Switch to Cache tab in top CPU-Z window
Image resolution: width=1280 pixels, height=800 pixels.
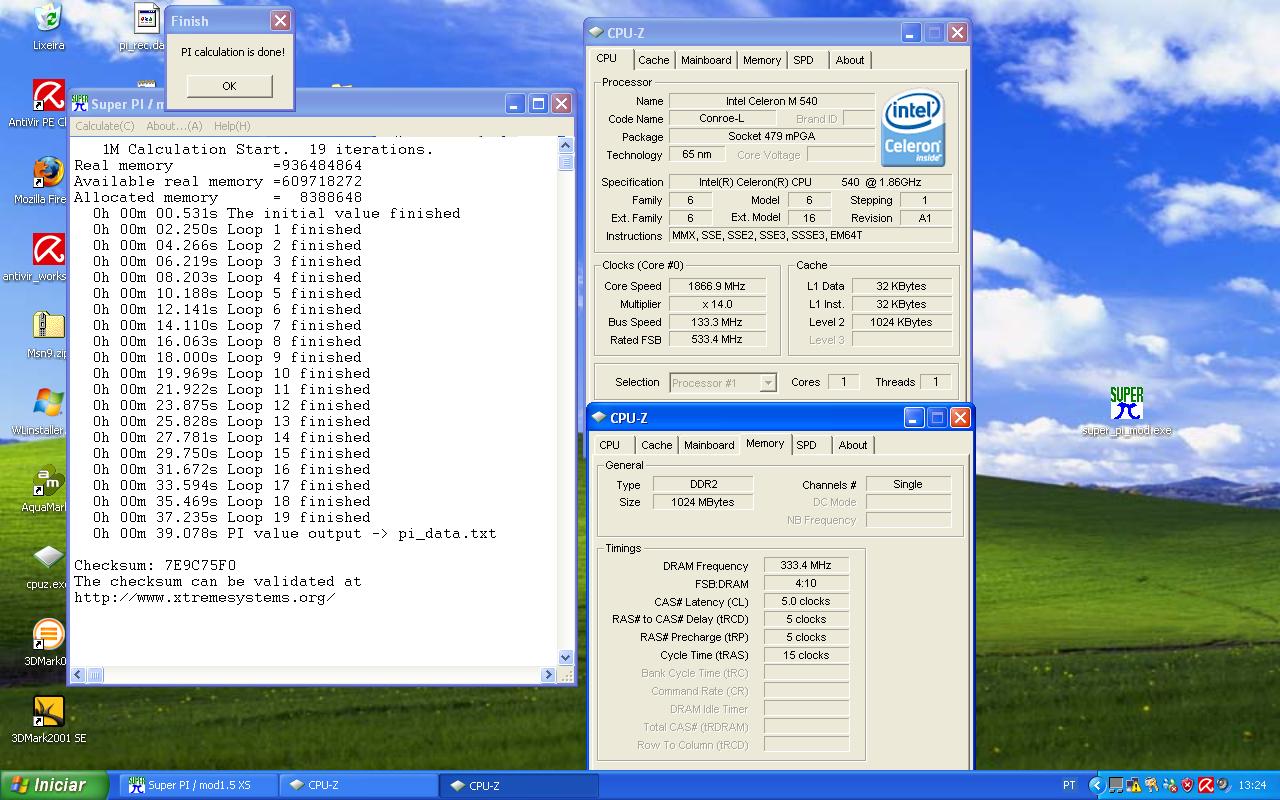click(654, 60)
